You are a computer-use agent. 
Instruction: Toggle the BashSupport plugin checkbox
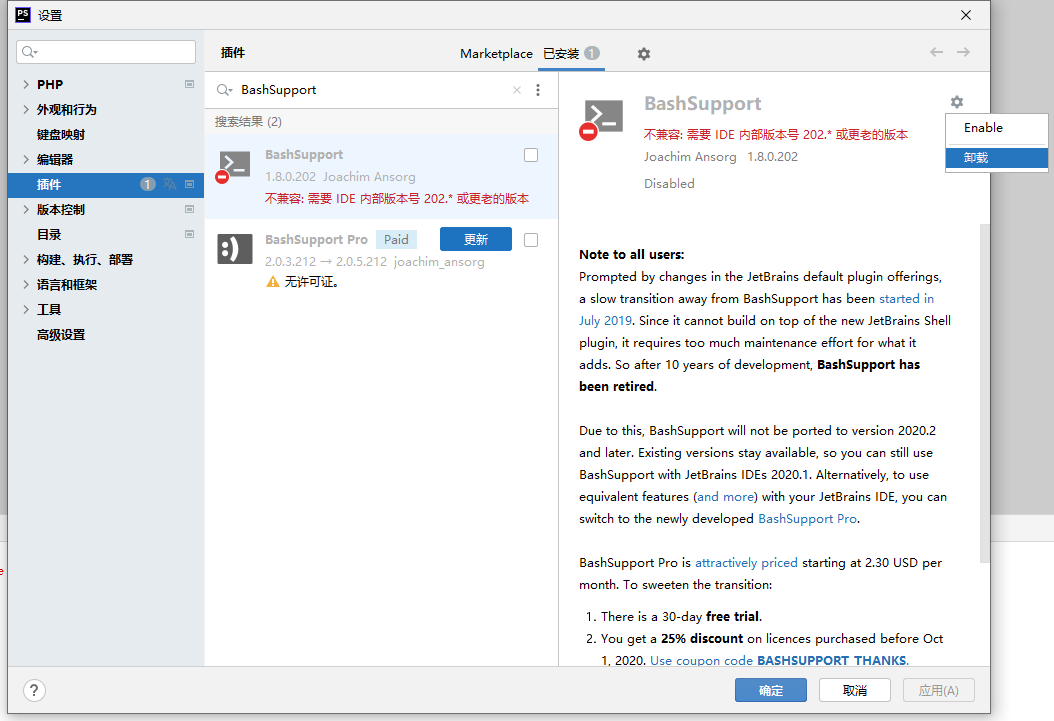531,155
